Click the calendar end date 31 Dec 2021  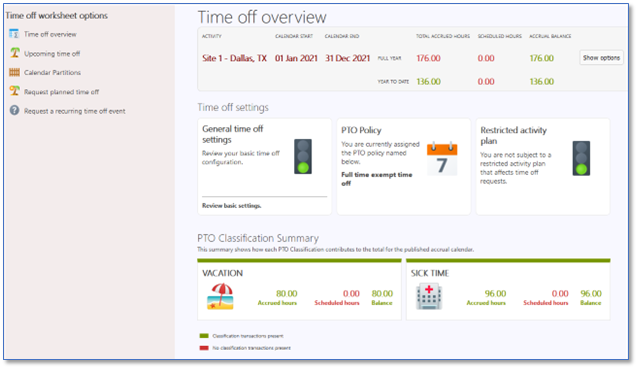coord(347,58)
